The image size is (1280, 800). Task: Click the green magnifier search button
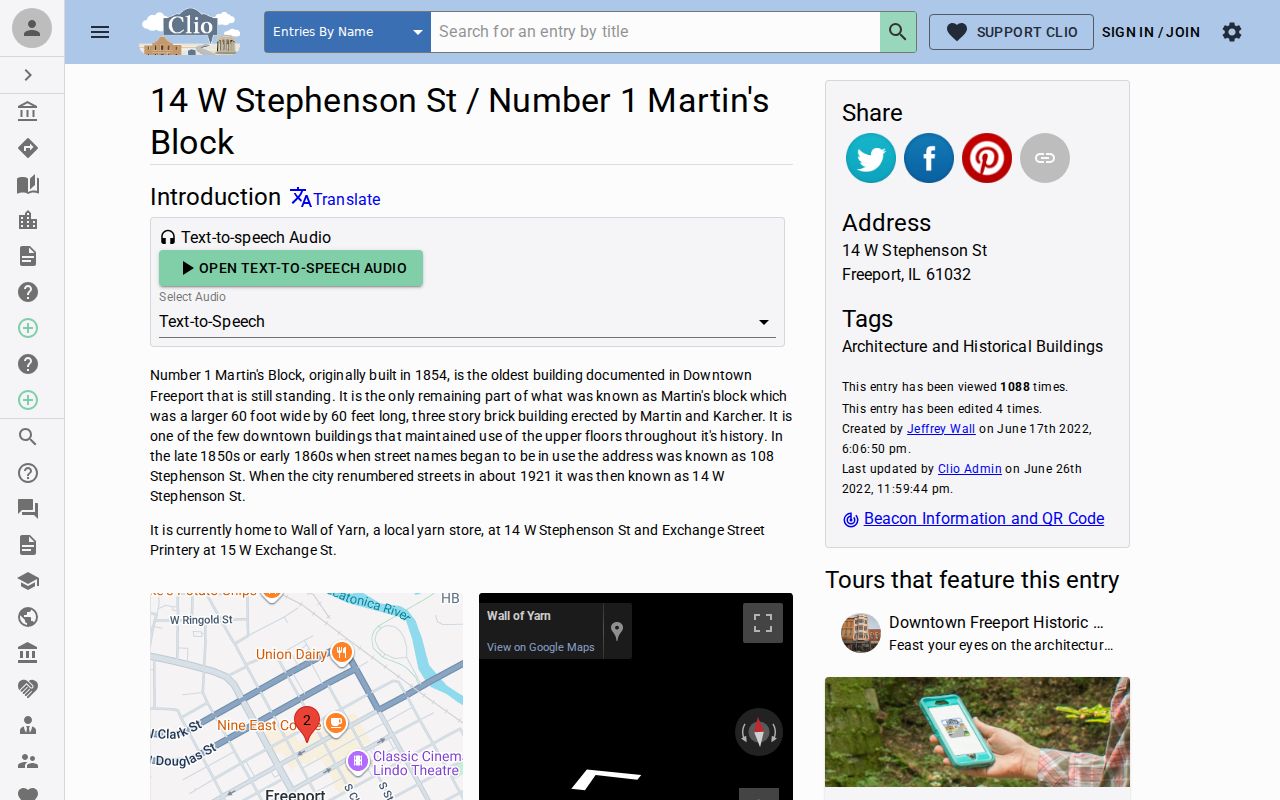pyautogui.click(x=898, y=32)
